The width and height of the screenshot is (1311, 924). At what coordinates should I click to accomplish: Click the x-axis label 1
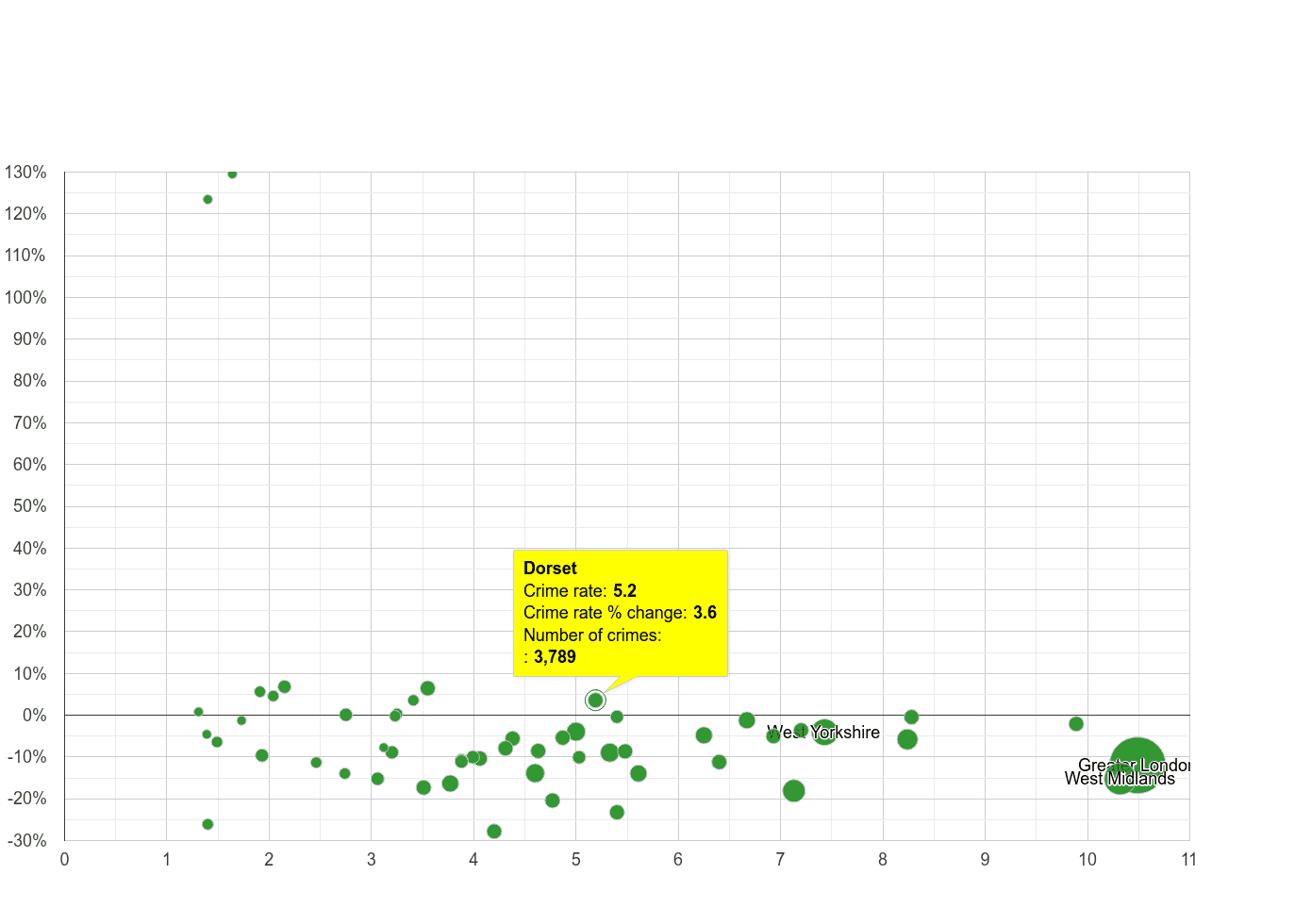167,860
